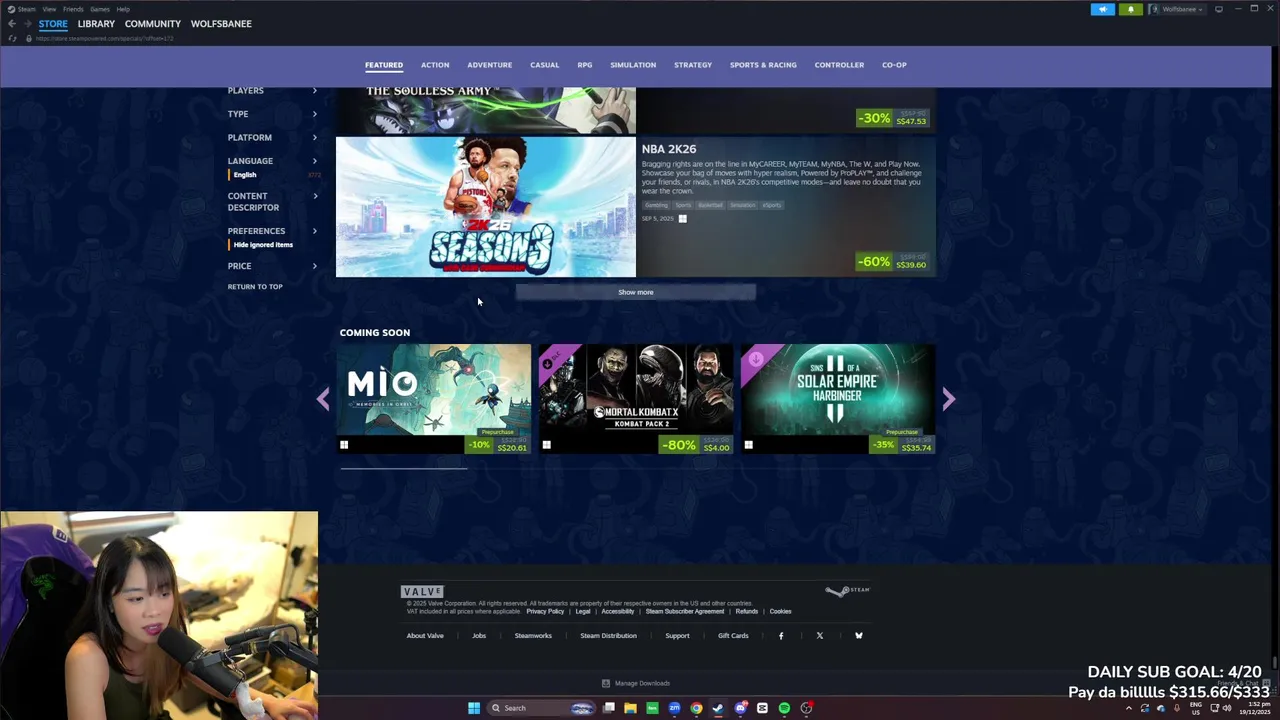1280x720 pixels.
Task: Click the Manage Downloads icon
Action: [x=606, y=683]
